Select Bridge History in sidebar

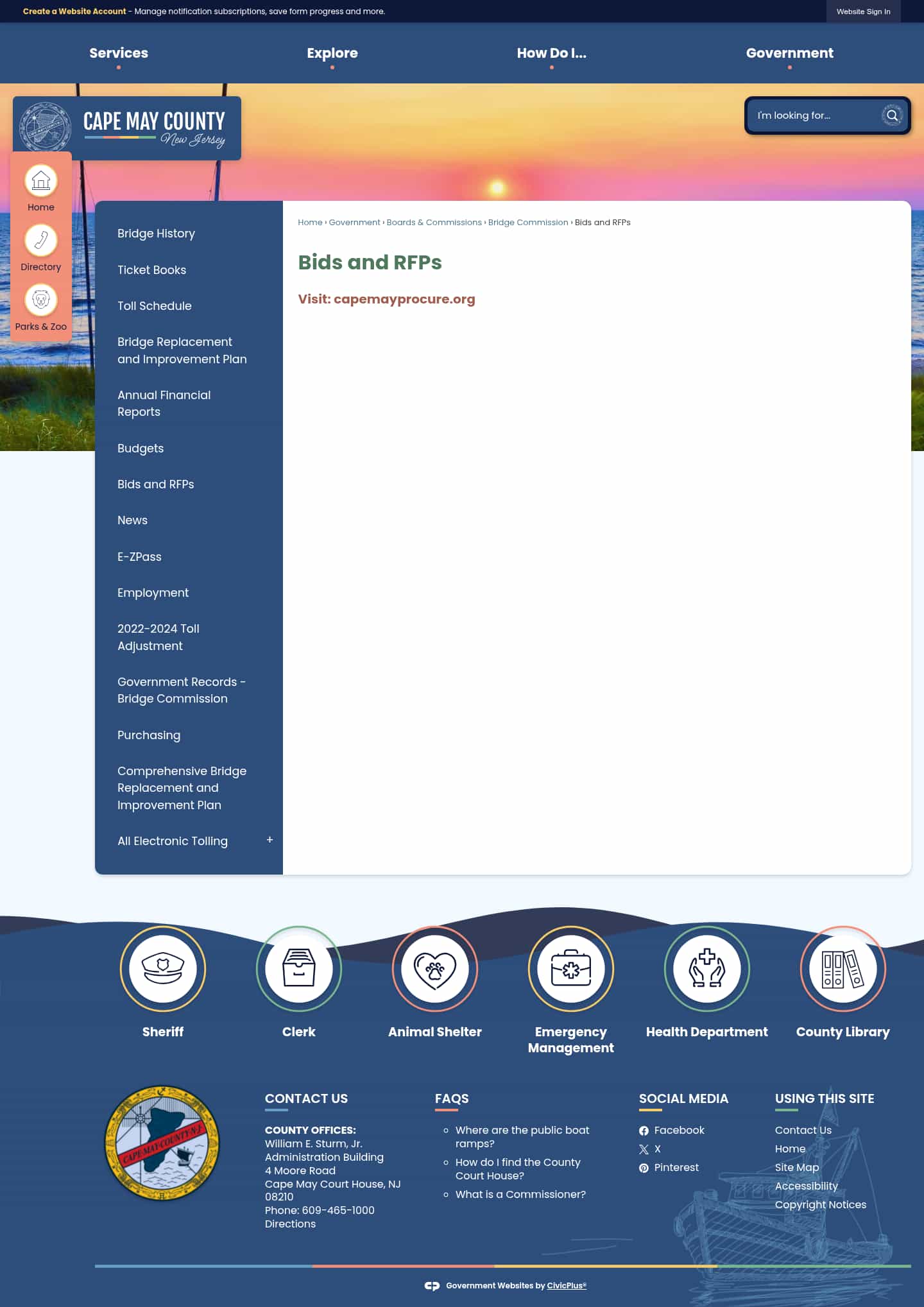[x=156, y=234]
